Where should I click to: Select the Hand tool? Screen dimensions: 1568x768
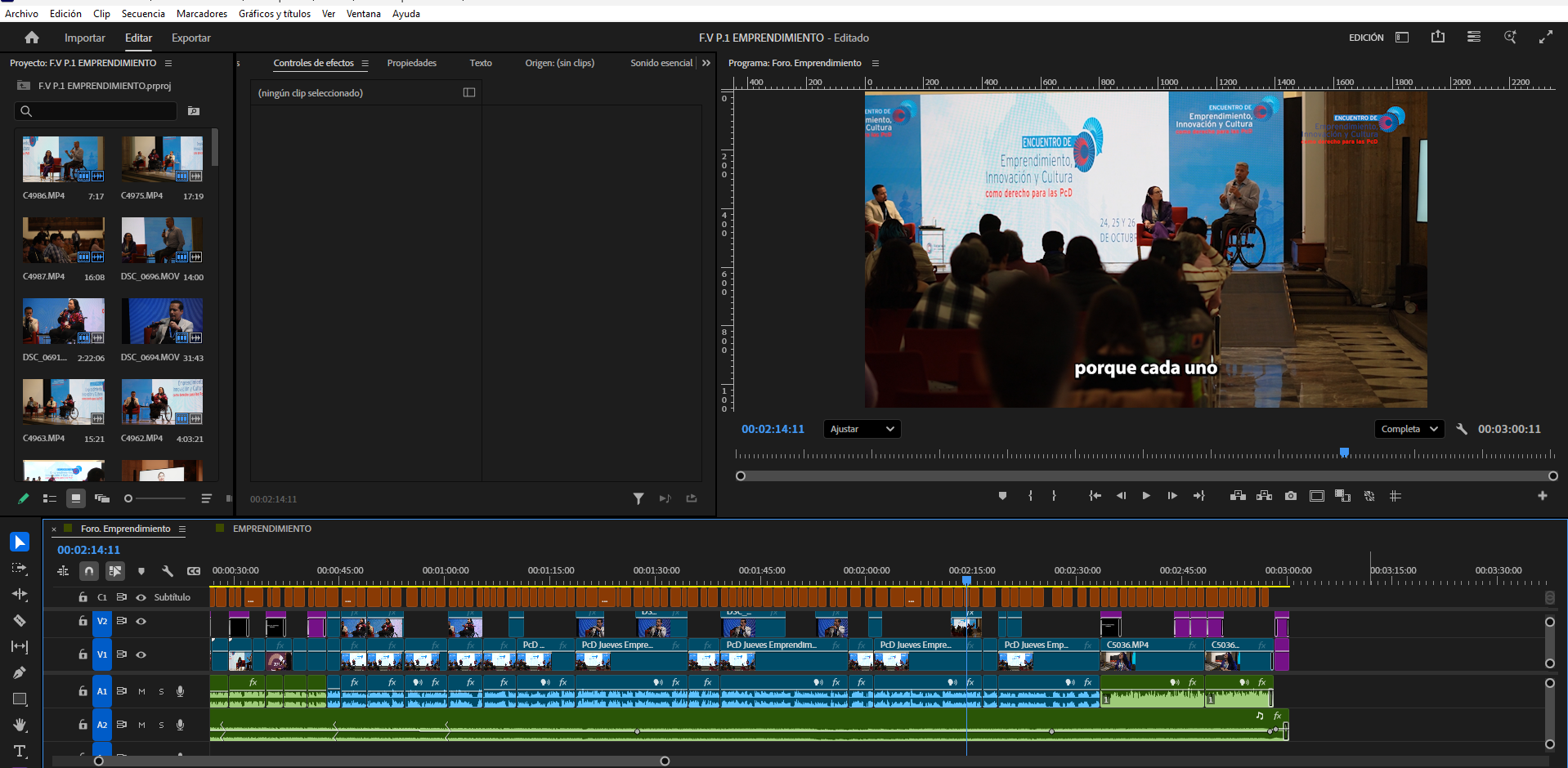point(20,725)
